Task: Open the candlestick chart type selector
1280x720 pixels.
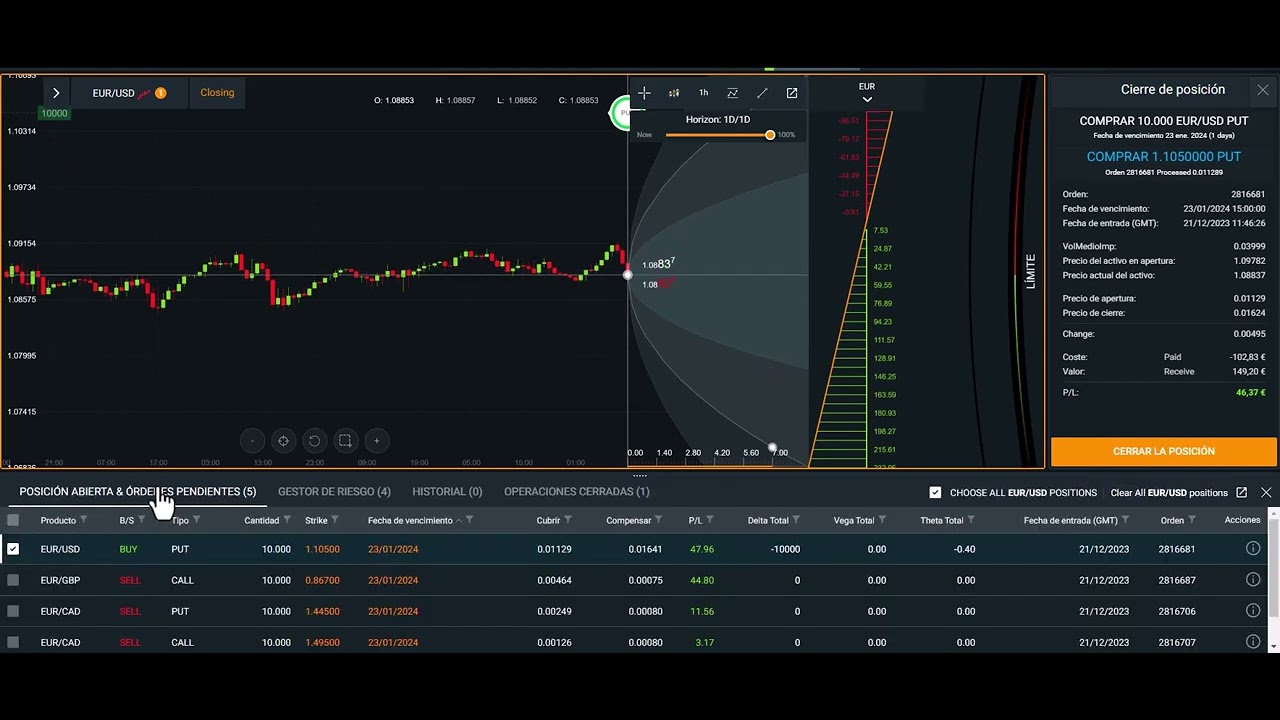Action: [x=674, y=93]
